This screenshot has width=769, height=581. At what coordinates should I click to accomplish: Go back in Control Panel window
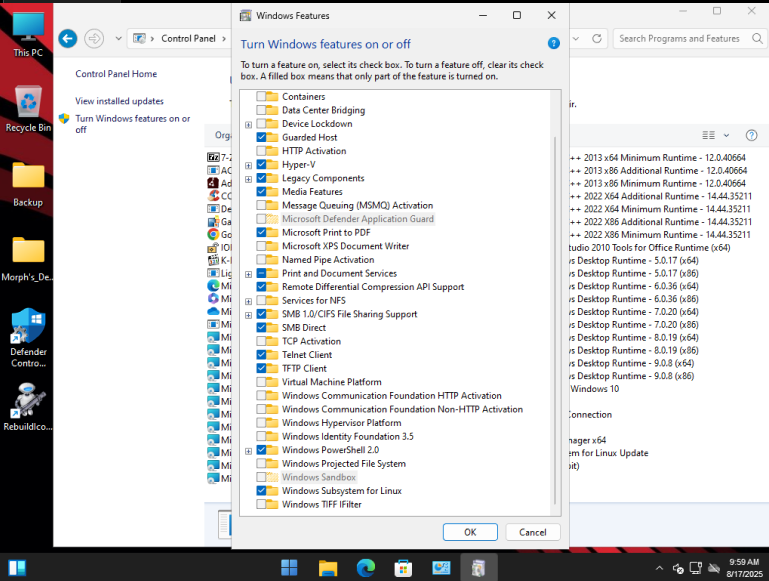pos(68,38)
